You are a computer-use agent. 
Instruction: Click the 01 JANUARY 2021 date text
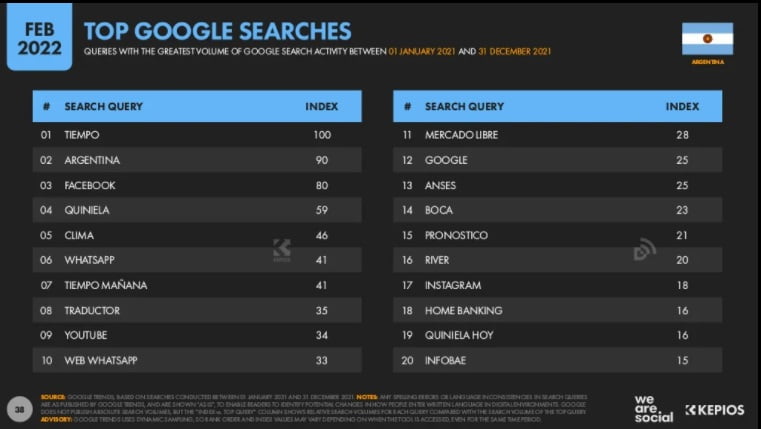[422, 51]
